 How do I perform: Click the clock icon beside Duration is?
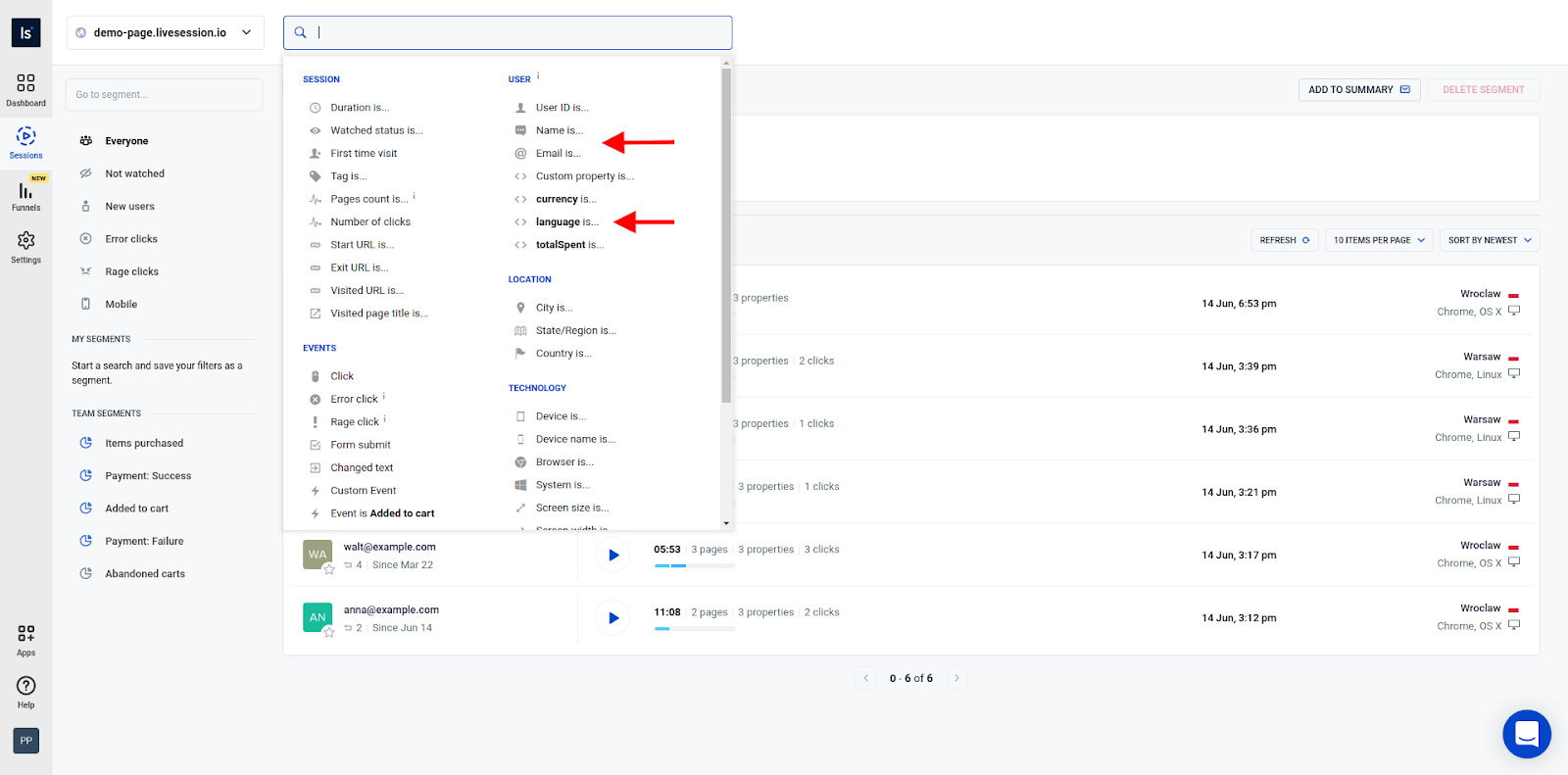tap(316, 108)
